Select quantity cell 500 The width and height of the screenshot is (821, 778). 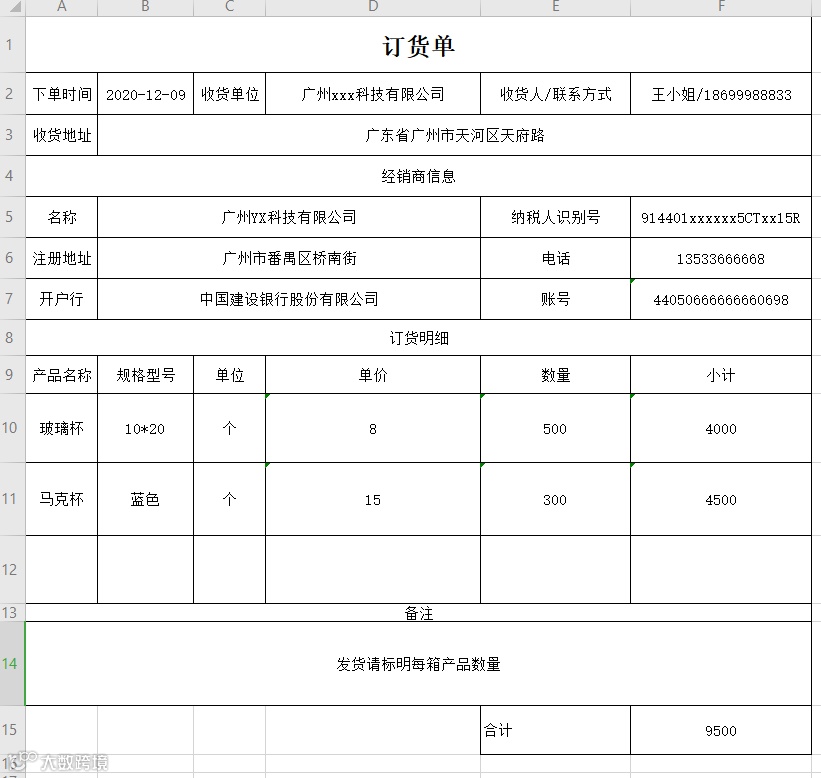(x=556, y=428)
